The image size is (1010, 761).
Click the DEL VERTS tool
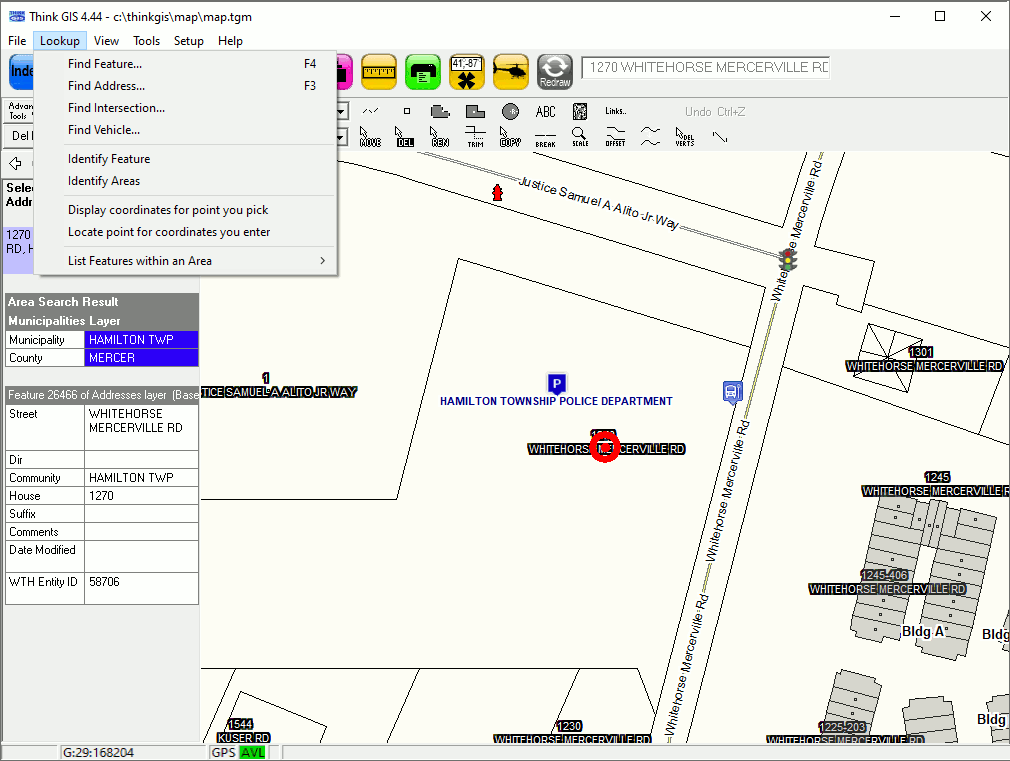point(685,137)
